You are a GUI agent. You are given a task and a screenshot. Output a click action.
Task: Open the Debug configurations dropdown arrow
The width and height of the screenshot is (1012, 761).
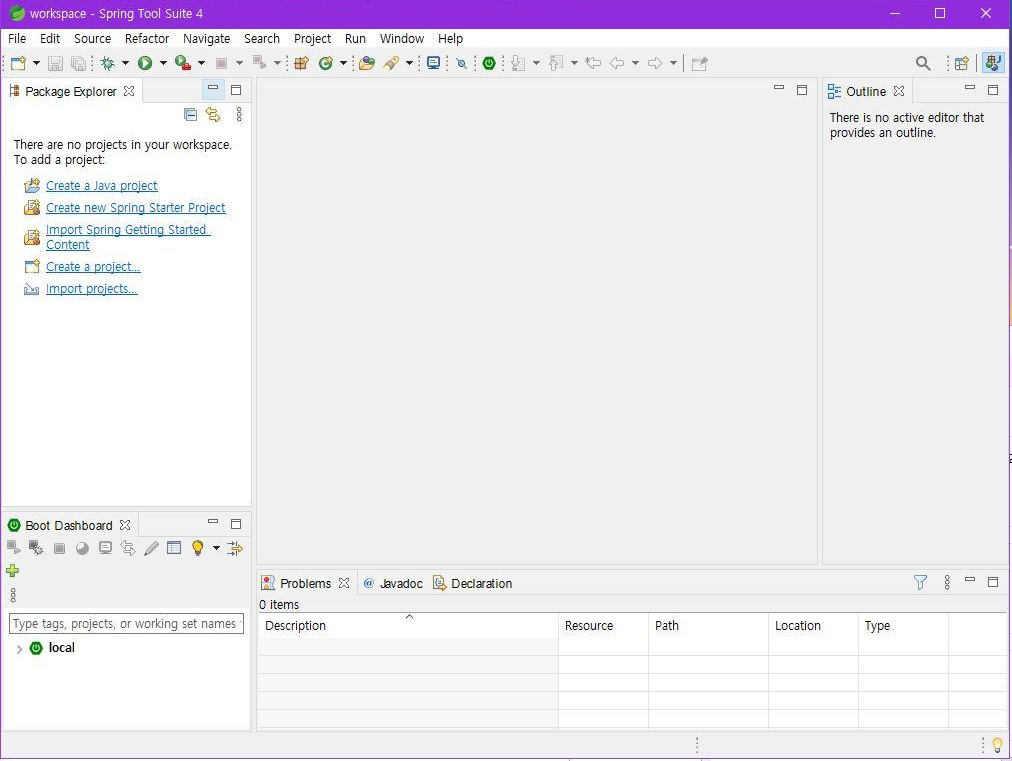[x=125, y=63]
